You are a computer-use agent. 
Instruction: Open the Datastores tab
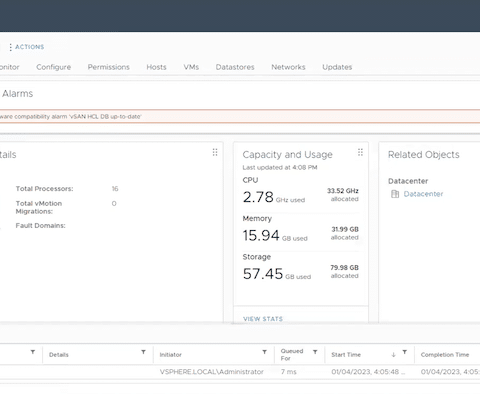[x=235, y=67]
